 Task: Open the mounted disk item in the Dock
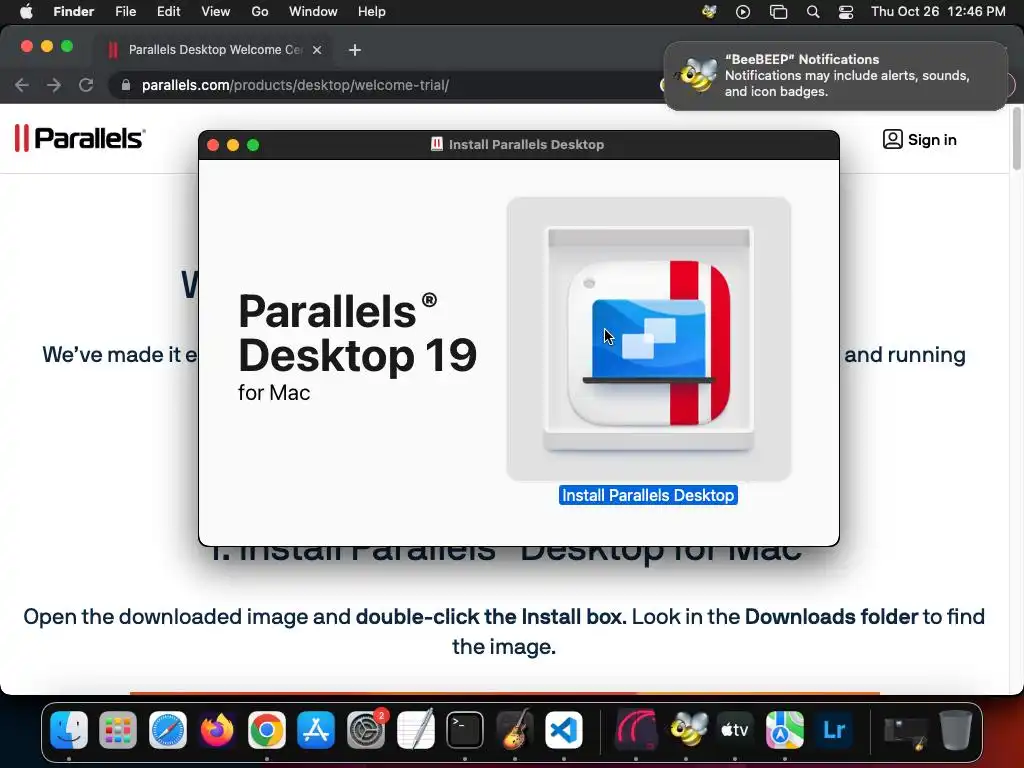(x=904, y=733)
